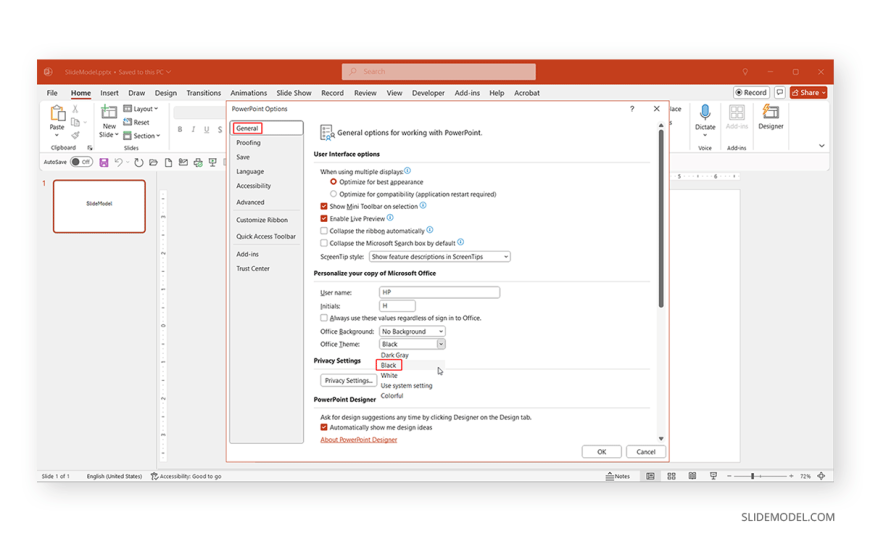Click the Print icon in quick toolbar
The height and width of the screenshot is (539, 870).
coord(198,163)
